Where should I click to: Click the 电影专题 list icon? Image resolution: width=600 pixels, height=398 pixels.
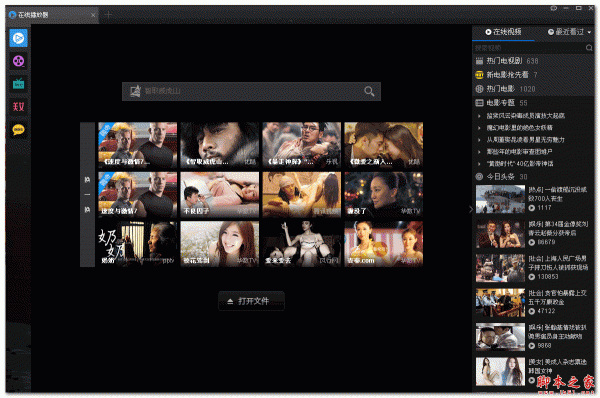point(479,103)
